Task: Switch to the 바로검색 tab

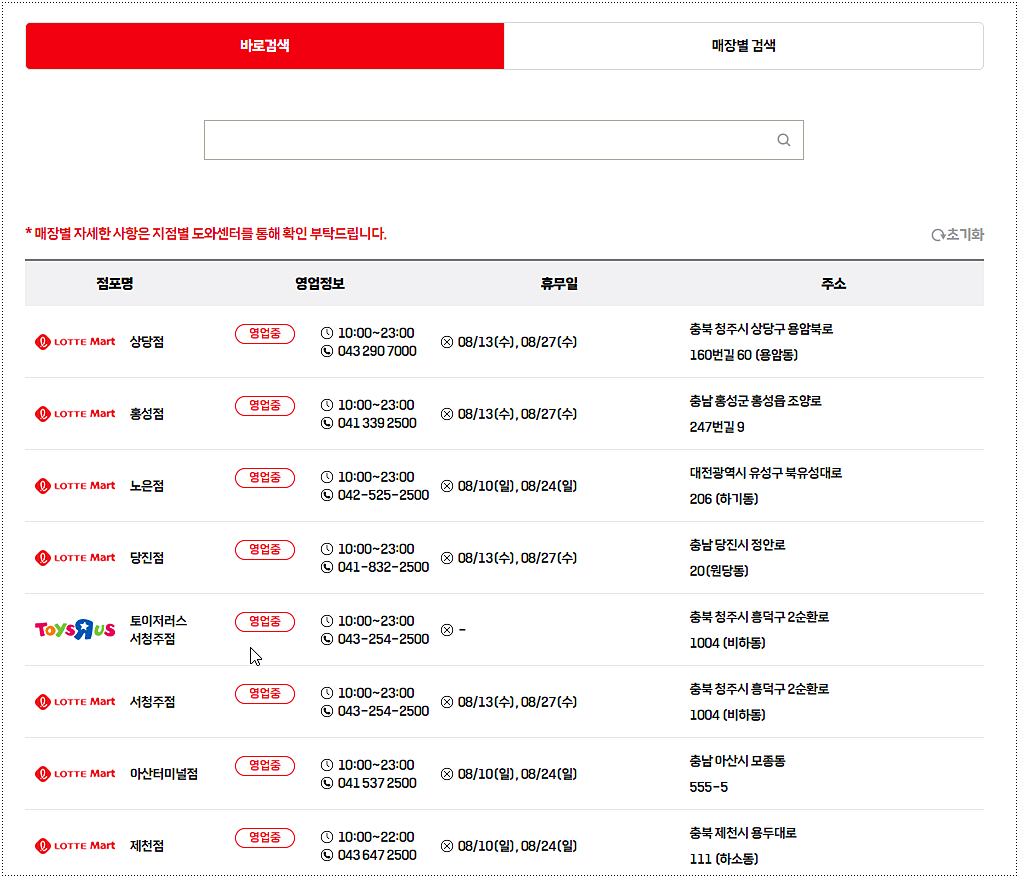Action: point(264,46)
